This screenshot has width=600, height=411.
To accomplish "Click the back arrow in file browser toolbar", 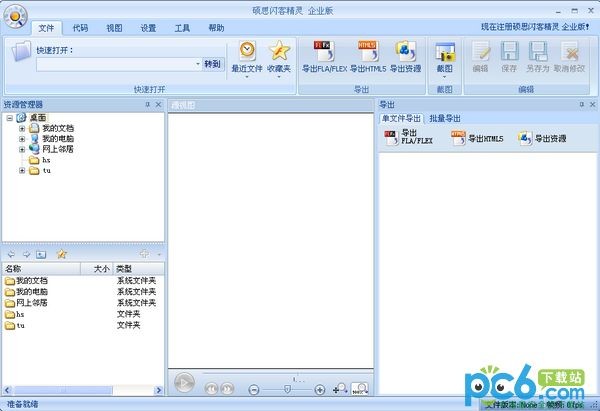I will 11,254.
